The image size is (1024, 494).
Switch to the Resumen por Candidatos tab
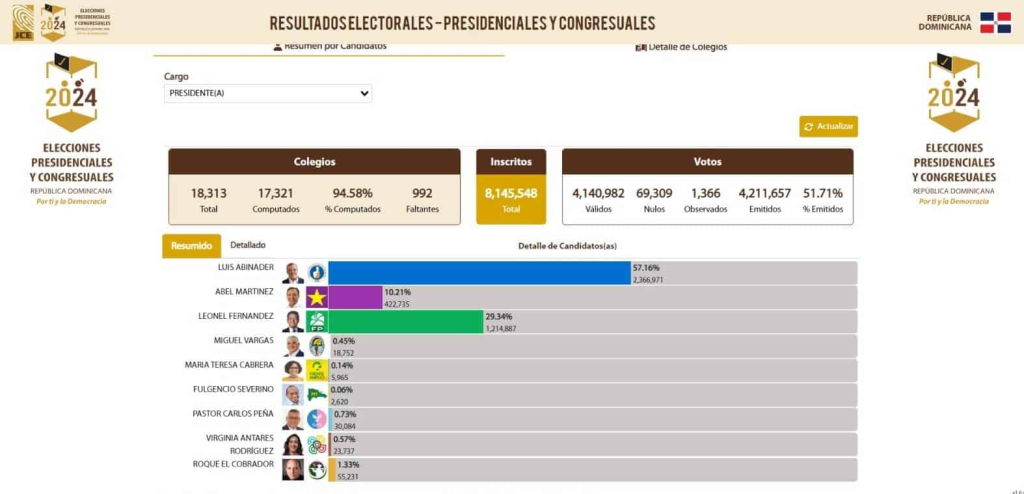click(329, 46)
